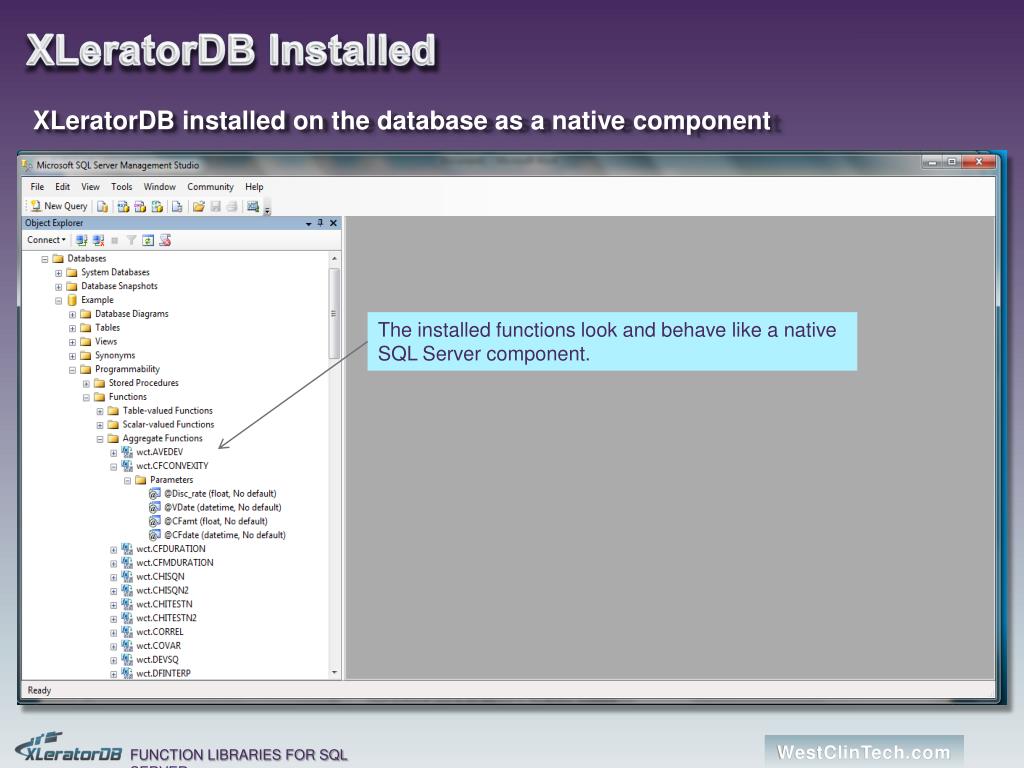
Task: Click the Save All toolbar icon
Action: coord(232,206)
